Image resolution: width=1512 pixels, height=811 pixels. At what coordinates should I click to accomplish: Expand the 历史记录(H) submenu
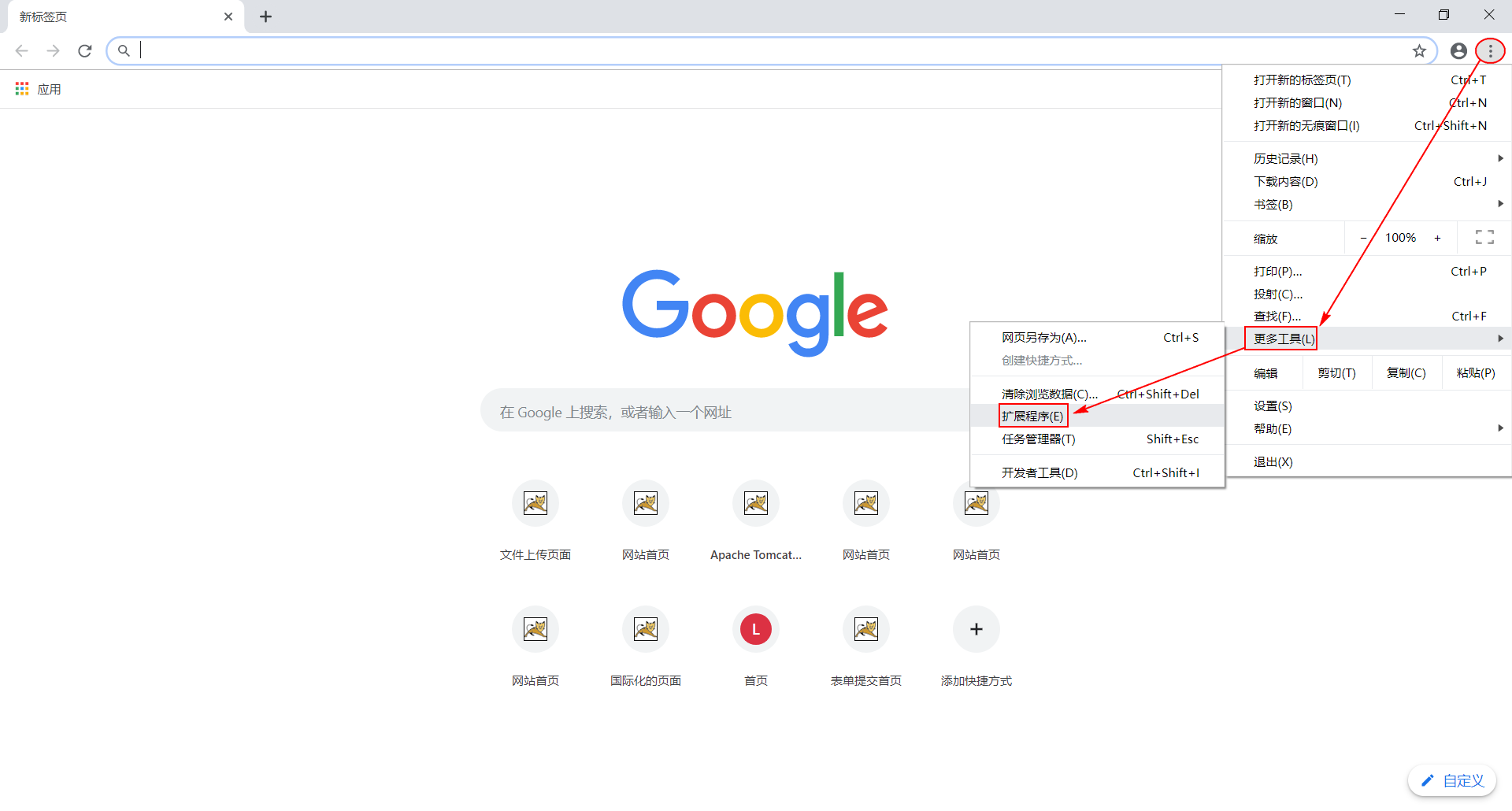(1286, 158)
